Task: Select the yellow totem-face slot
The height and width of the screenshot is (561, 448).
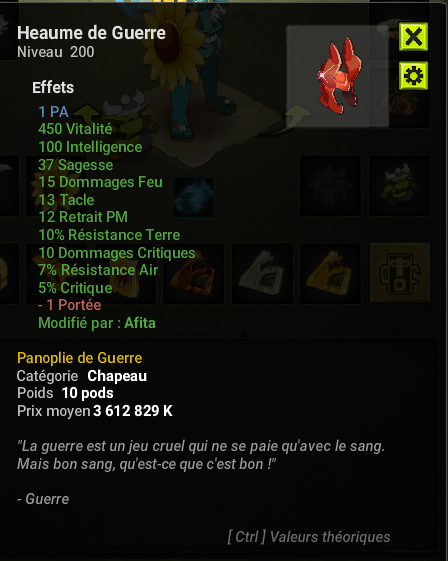Action: 400,273
